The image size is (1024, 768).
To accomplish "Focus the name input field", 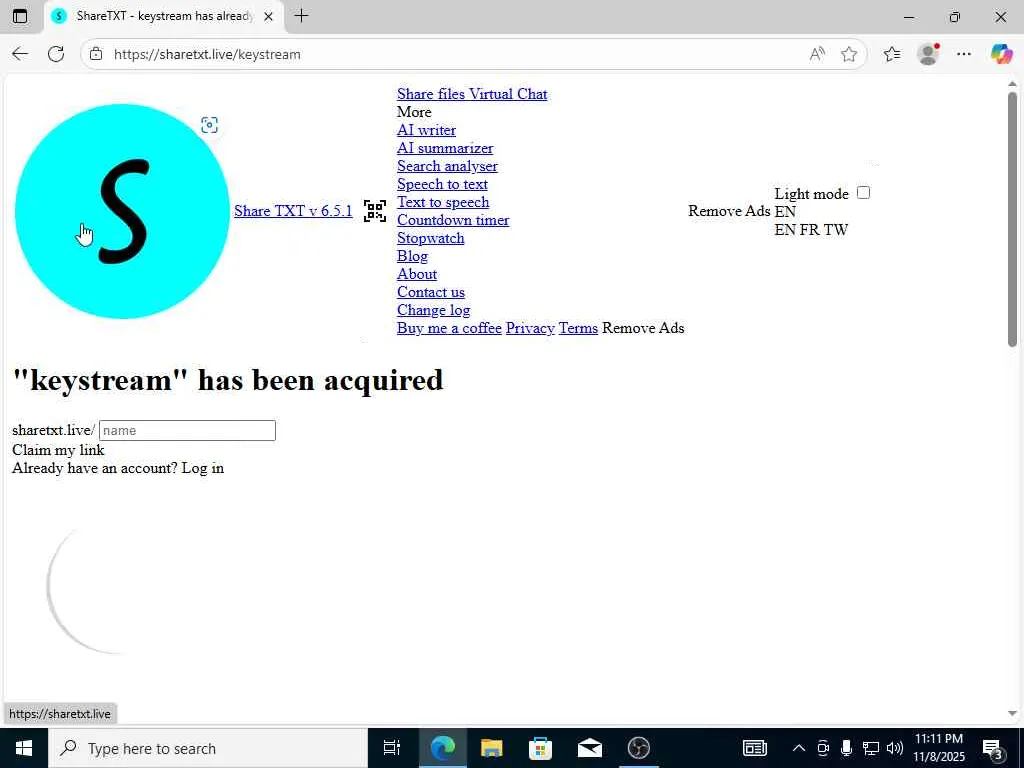I will click(x=187, y=430).
